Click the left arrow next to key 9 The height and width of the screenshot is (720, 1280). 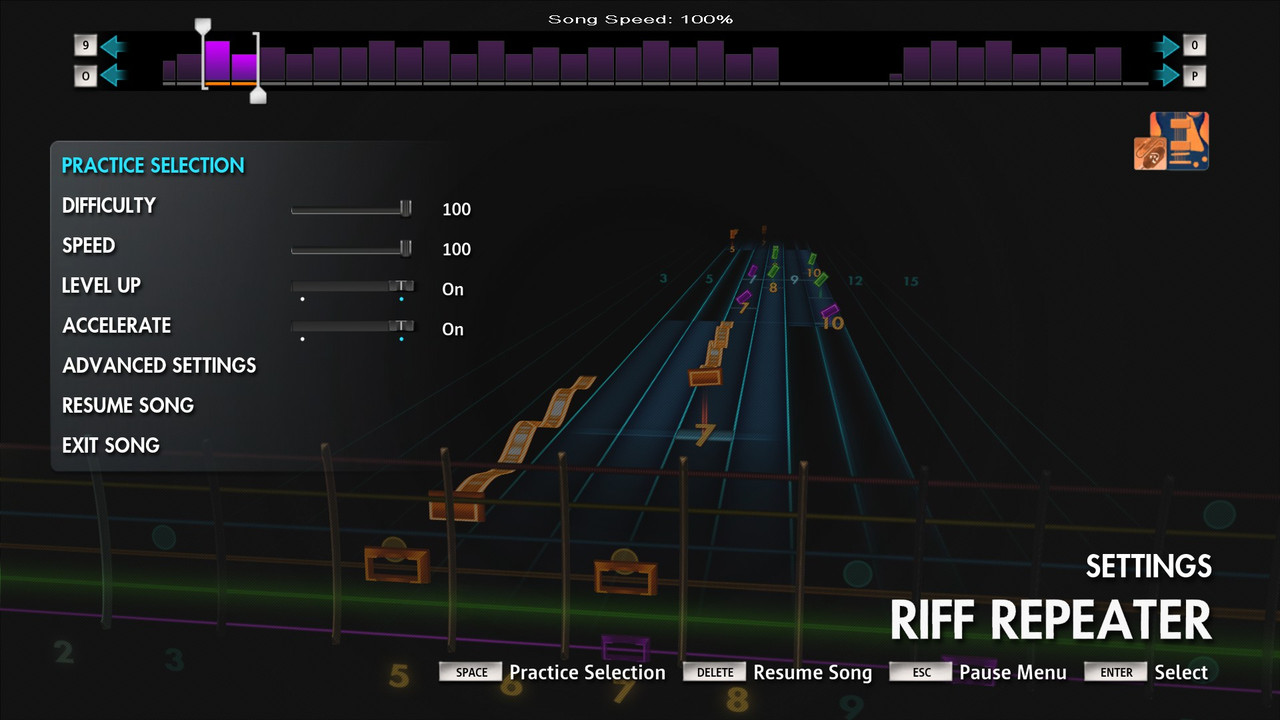(x=113, y=46)
